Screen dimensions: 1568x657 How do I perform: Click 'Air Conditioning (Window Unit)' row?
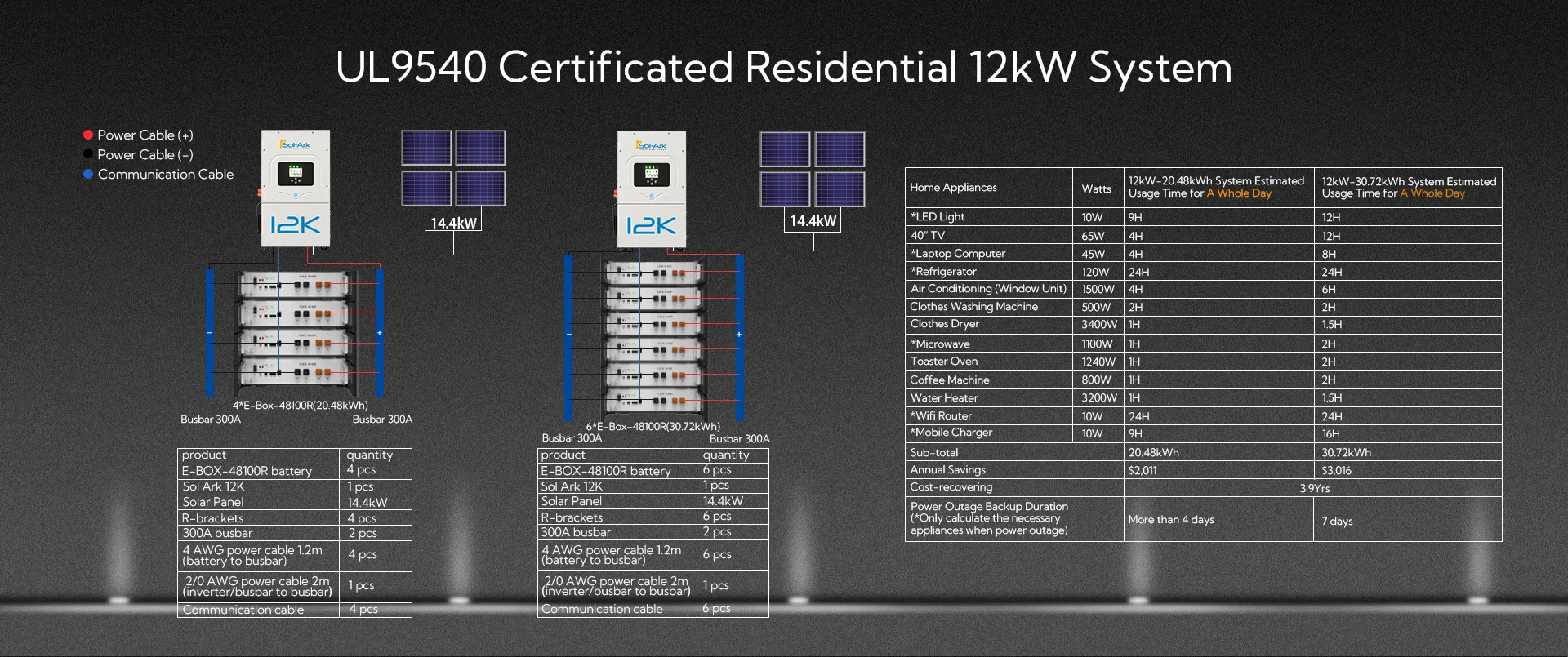1204,289
